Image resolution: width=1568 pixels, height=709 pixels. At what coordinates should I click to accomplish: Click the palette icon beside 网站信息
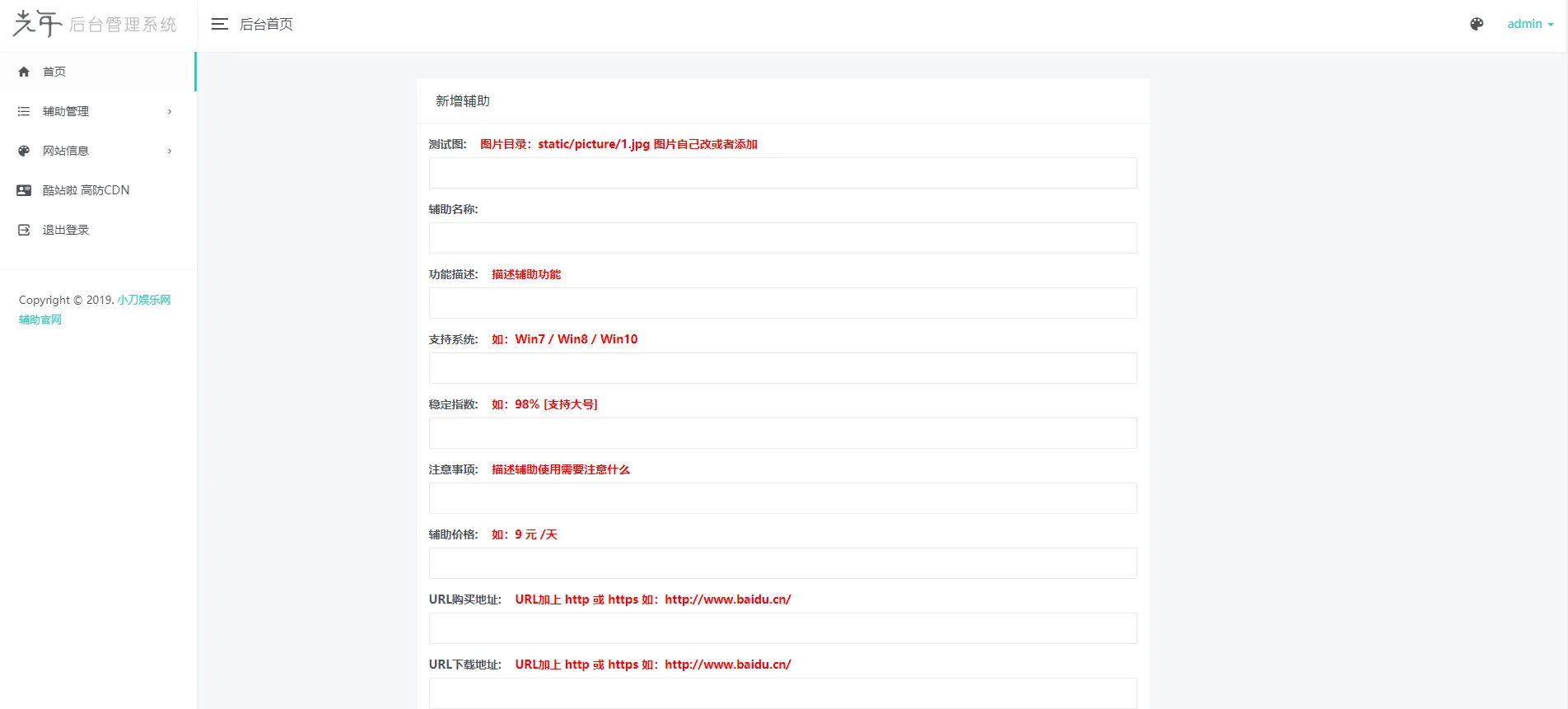click(x=24, y=151)
